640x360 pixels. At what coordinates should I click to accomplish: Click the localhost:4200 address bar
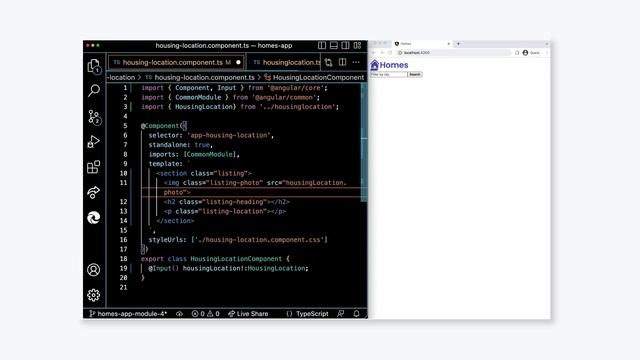[453, 53]
